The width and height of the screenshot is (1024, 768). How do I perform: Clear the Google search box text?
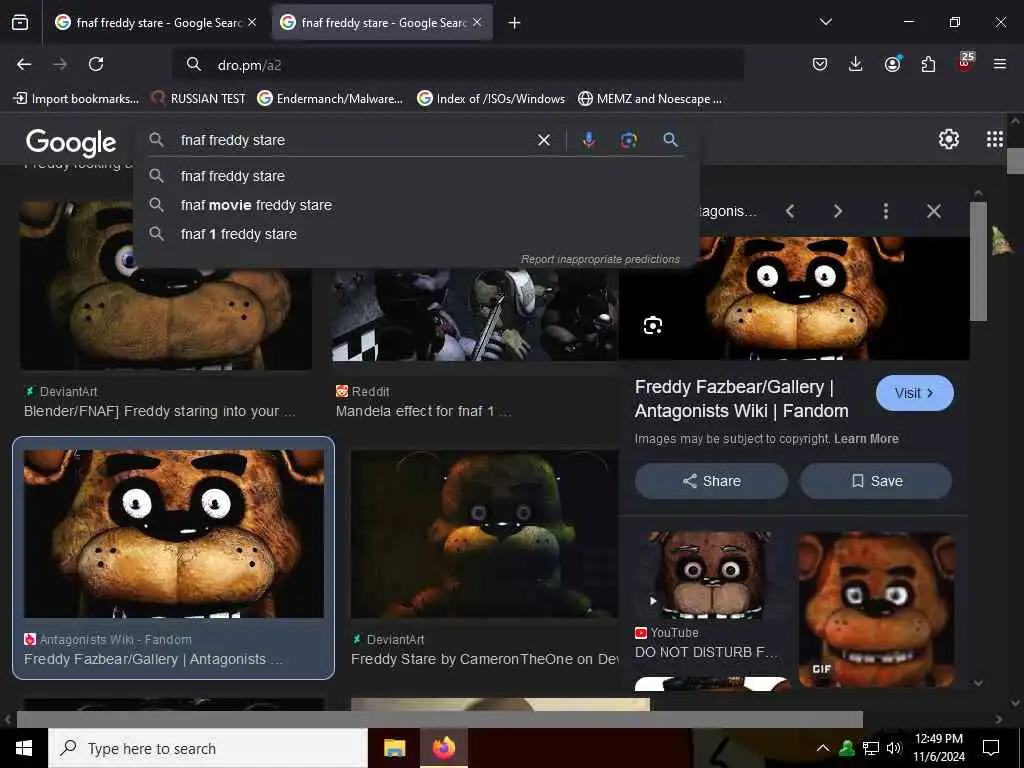click(543, 140)
